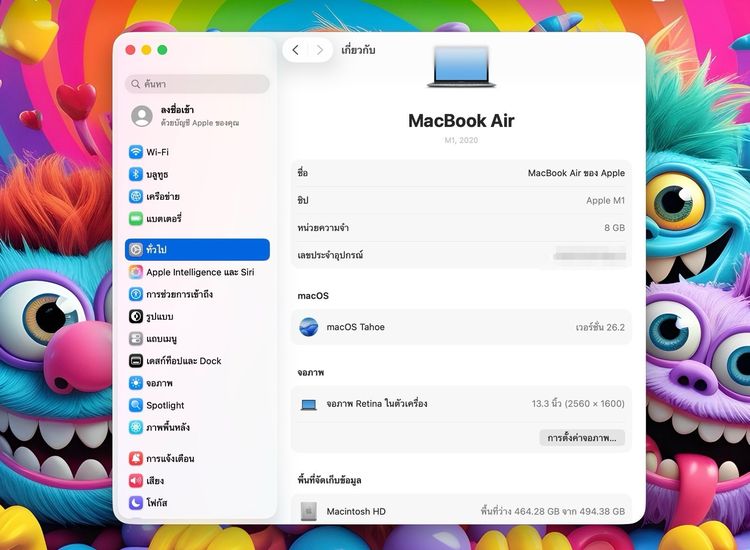
Task: Open Wi-Fi settings in sidebar
Action: click(x=197, y=152)
